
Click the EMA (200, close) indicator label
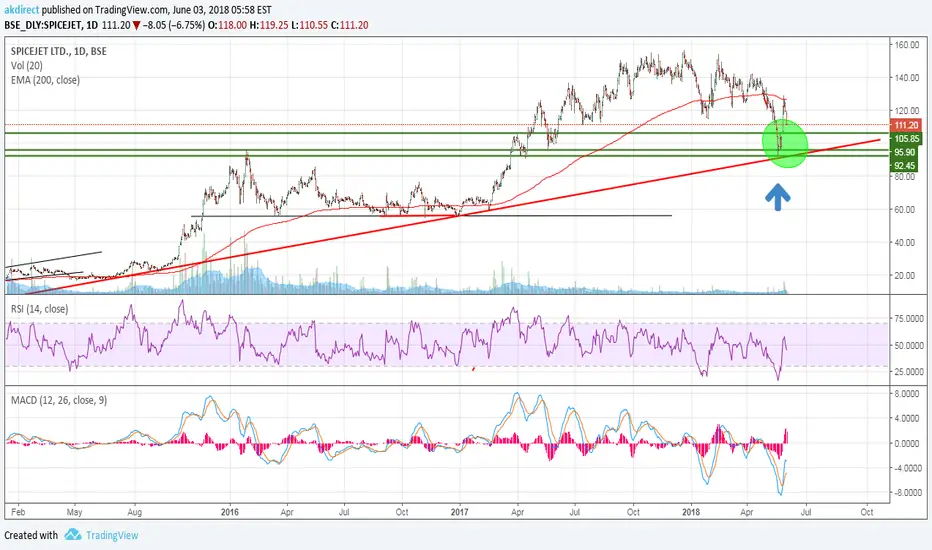[x=45, y=80]
